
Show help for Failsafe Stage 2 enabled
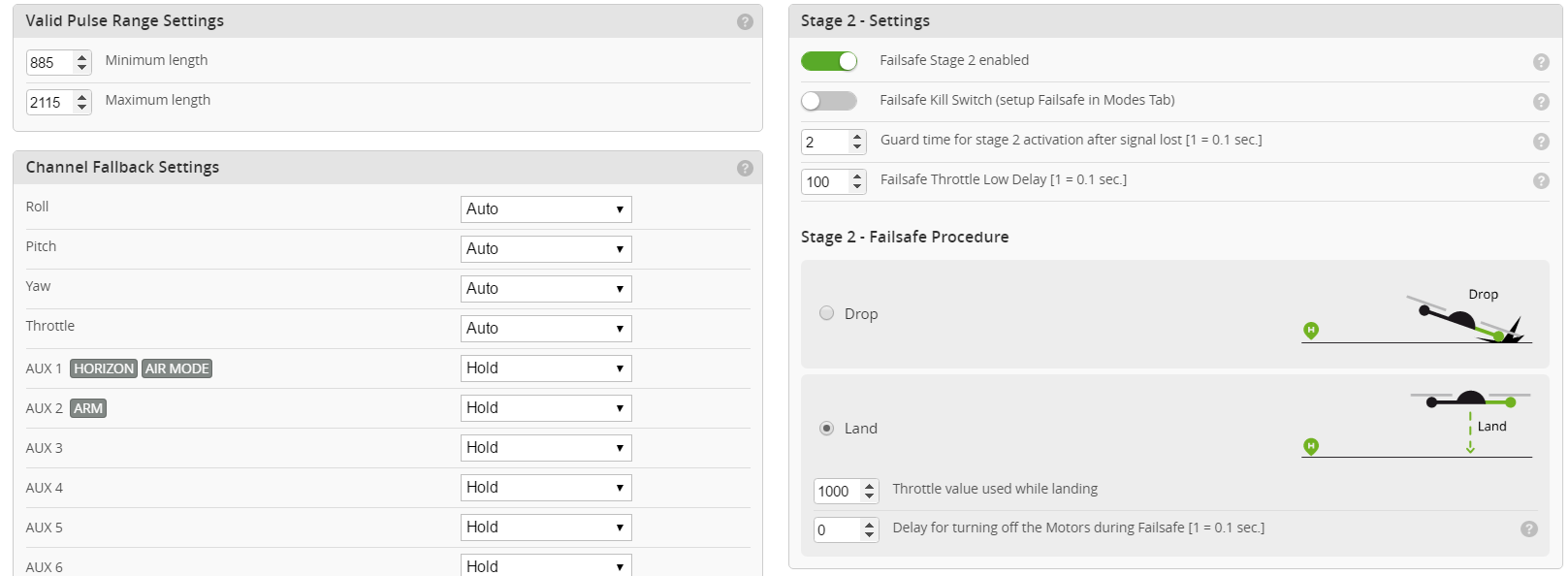(1541, 62)
